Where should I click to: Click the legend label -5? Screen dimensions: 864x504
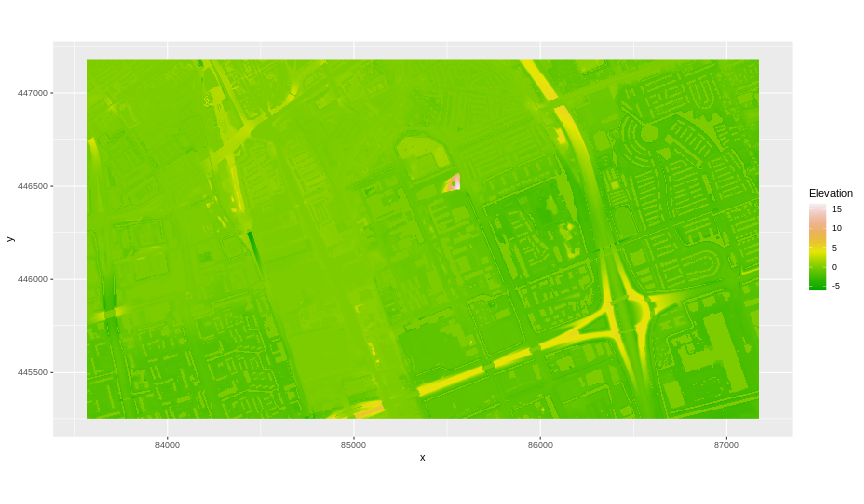coord(836,285)
